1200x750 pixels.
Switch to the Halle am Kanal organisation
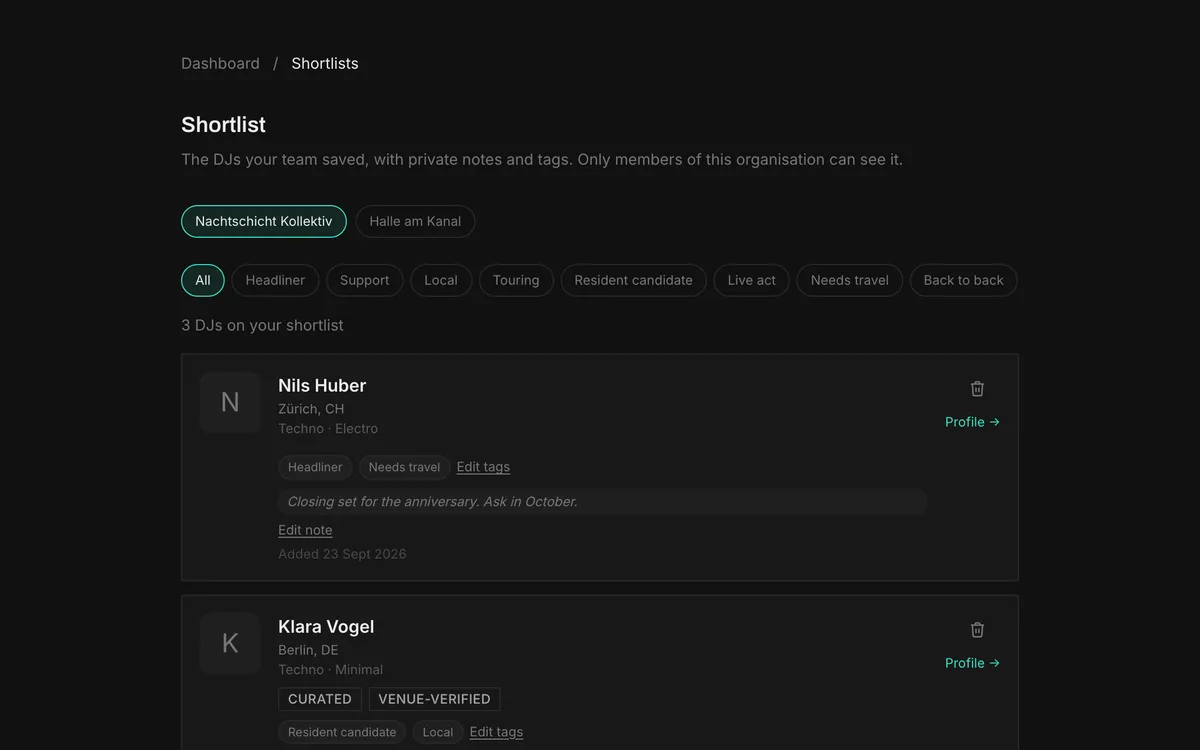[x=415, y=221]
